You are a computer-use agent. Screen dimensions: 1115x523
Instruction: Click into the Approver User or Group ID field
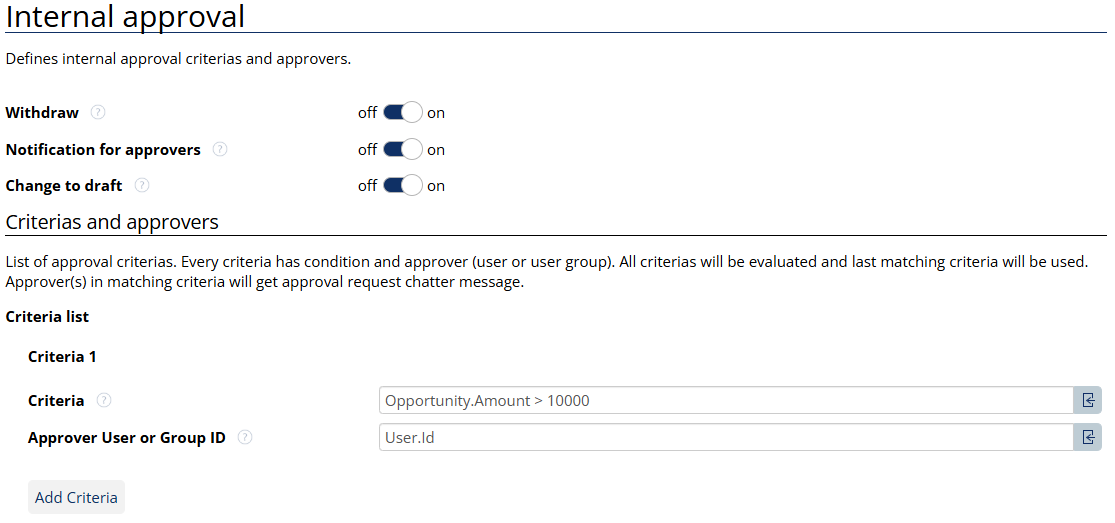(x=726, y=438)
